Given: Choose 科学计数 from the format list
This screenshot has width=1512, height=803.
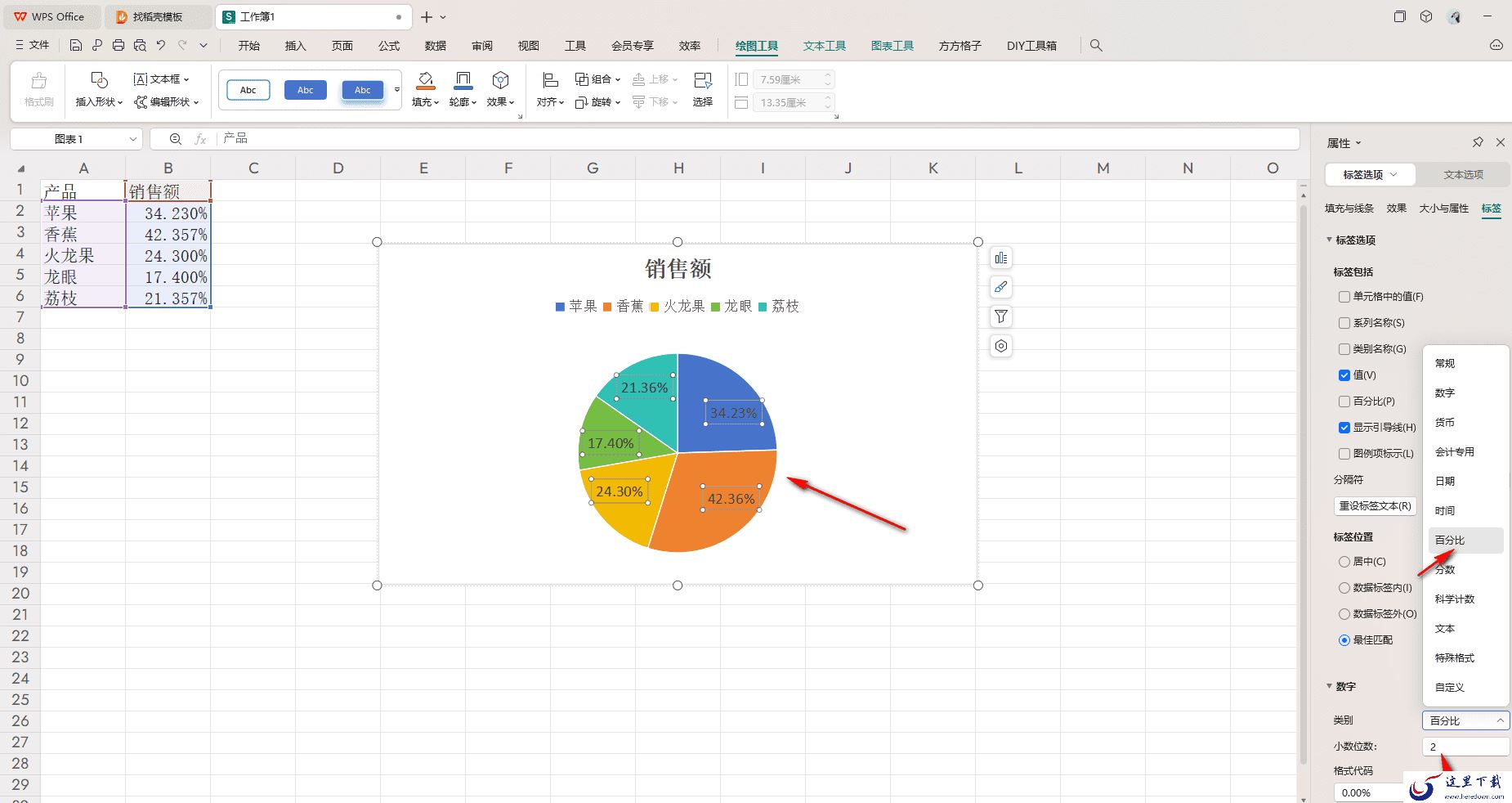Looking at the screenshot, I should (x=1455, y=599).
